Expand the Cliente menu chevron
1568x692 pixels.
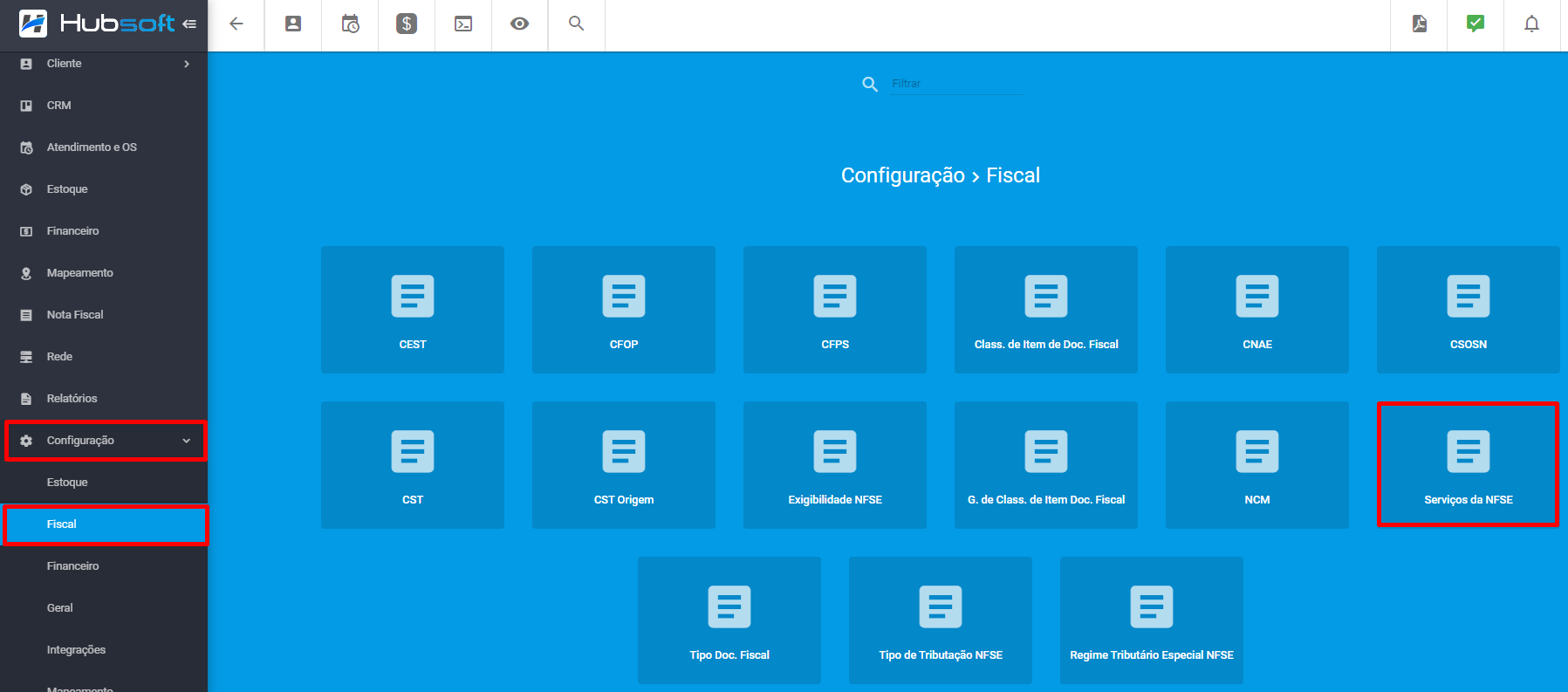click(x=187, y=64)
